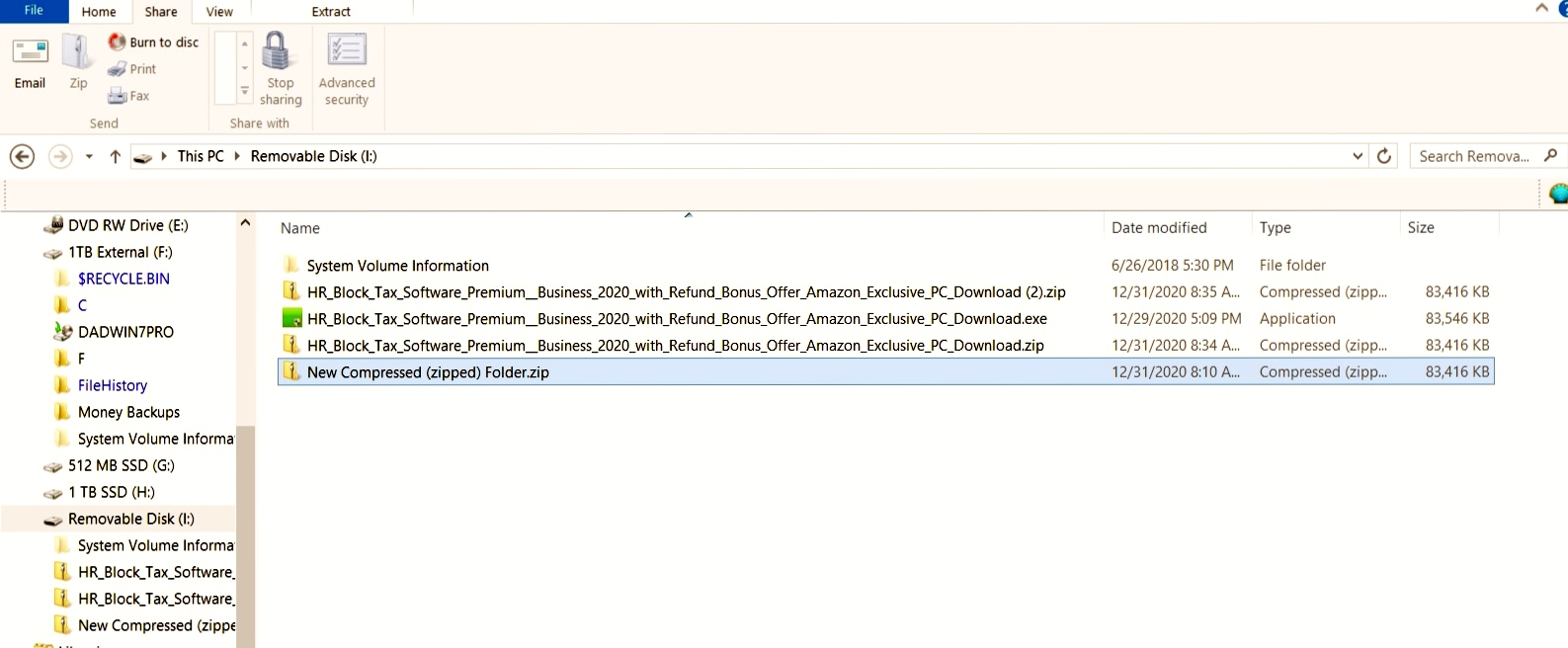1568x648 pixels.
Task: Go forward using the Forward arrow
Action: coord(60,156)
